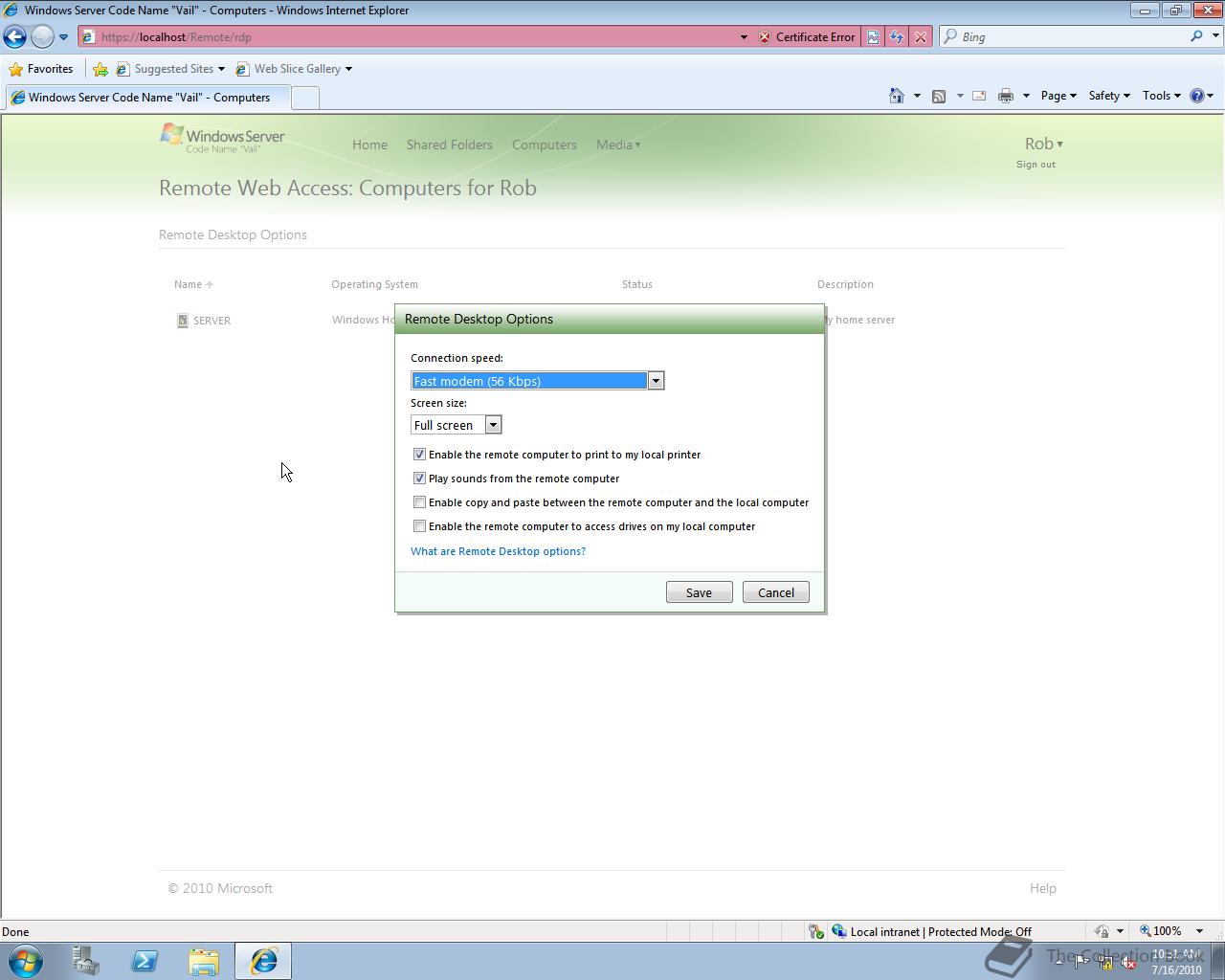Add page to Favorites bar icon
Screen dimensions: 1225x980
coord(100,69)
